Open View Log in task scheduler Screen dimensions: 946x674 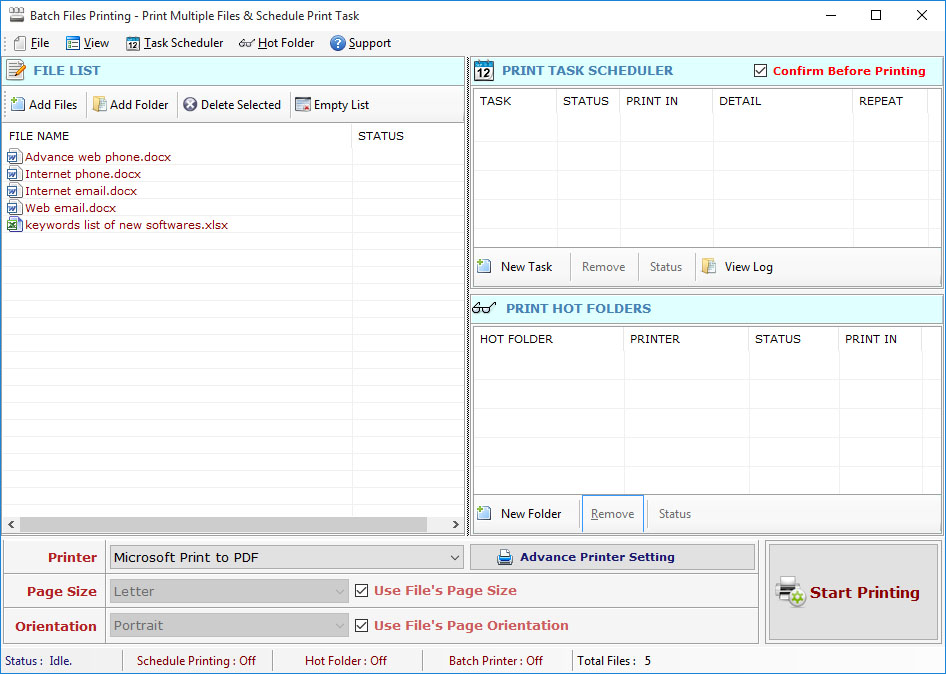click(x=738, y=267)
